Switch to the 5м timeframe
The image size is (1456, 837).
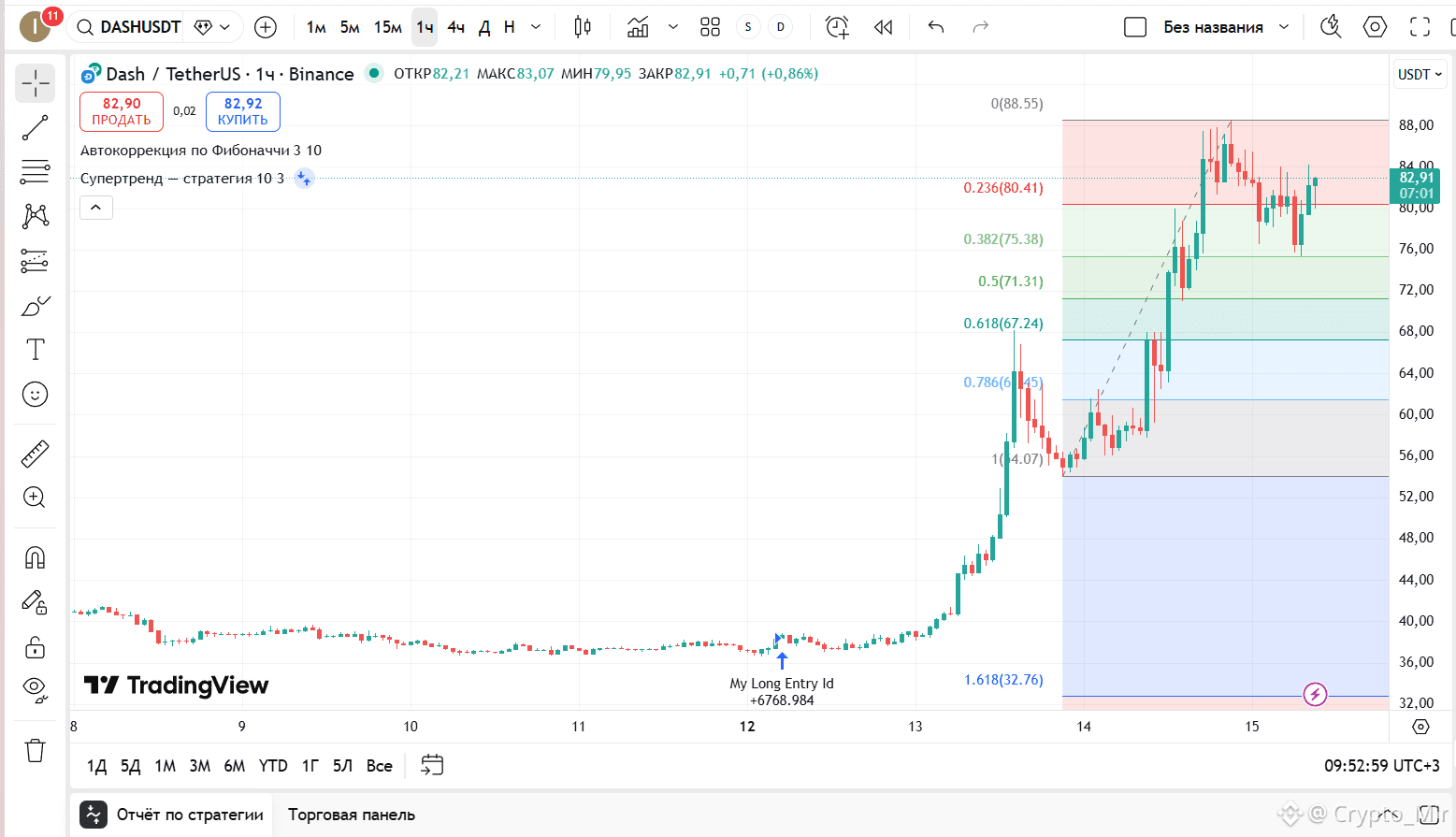point(350,27)
